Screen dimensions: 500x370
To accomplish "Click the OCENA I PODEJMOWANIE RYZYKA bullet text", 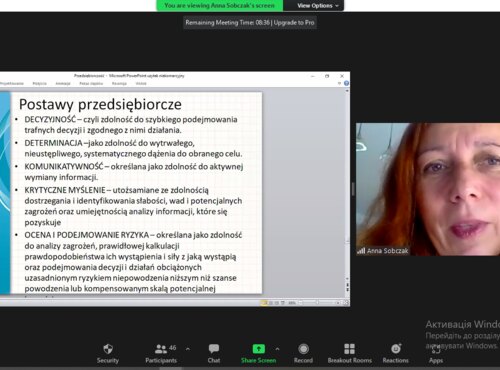I will click(x=133, y=262).
